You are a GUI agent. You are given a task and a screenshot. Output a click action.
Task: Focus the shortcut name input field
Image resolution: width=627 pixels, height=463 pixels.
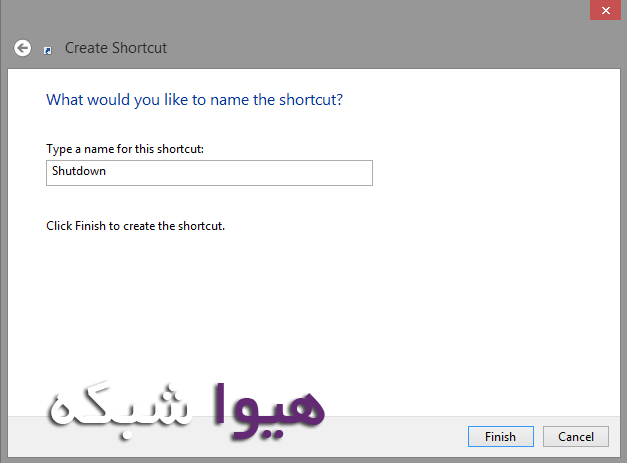click(209, 172)
